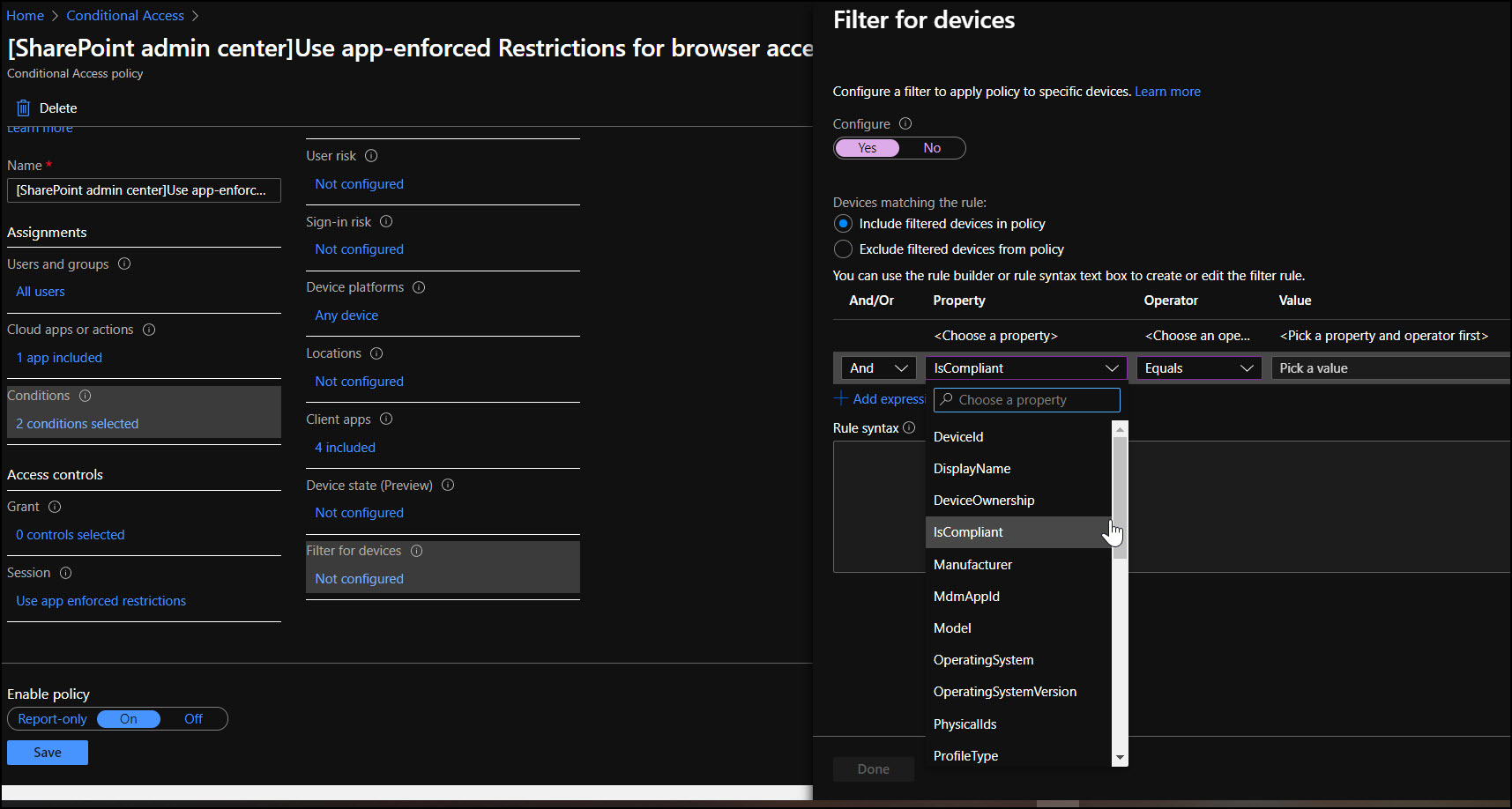This screenshot has height=809, width=1512.
Task: Choose Manufacturer from property list
Action: pyautogui.click(x=1018, y=565)
